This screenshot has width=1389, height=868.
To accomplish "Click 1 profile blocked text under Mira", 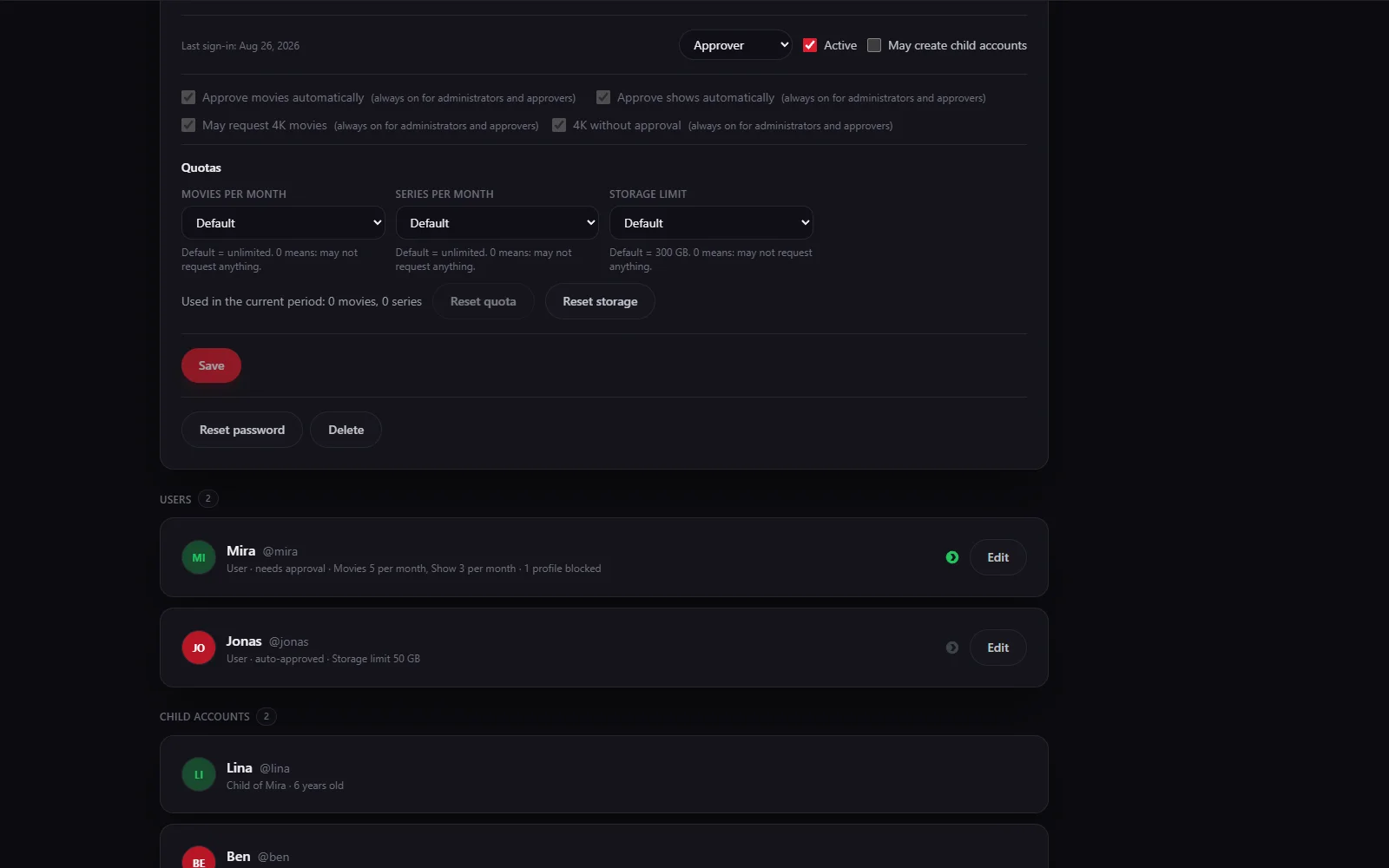I will pos(563,569).
